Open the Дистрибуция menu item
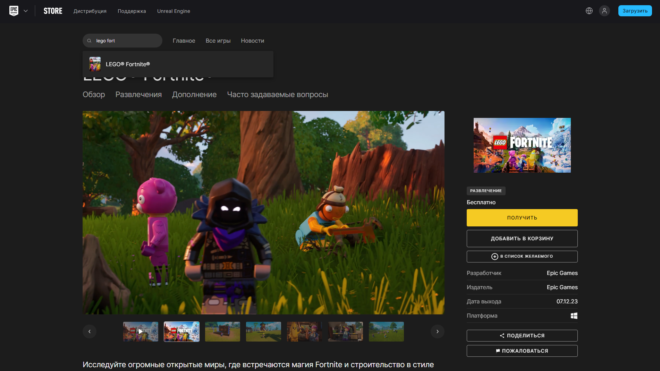 click(x=90, y=11)
